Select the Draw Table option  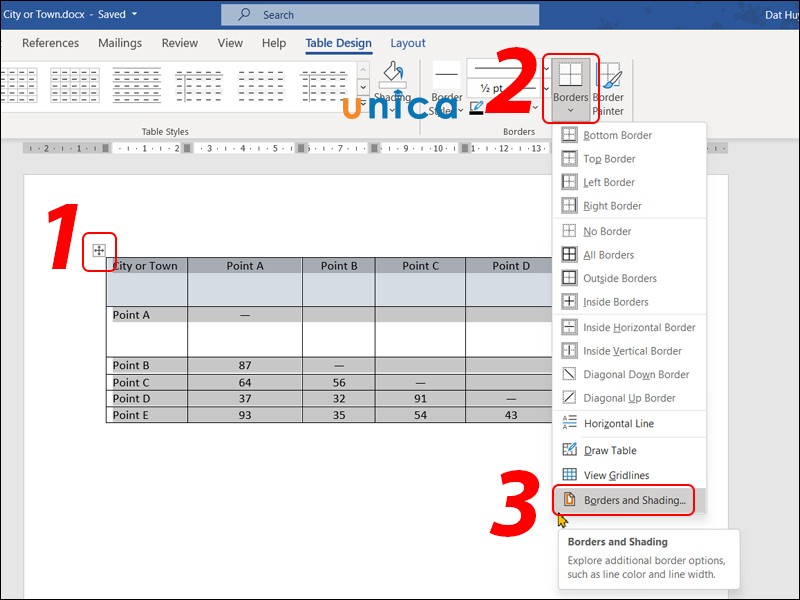click(610, 450)
